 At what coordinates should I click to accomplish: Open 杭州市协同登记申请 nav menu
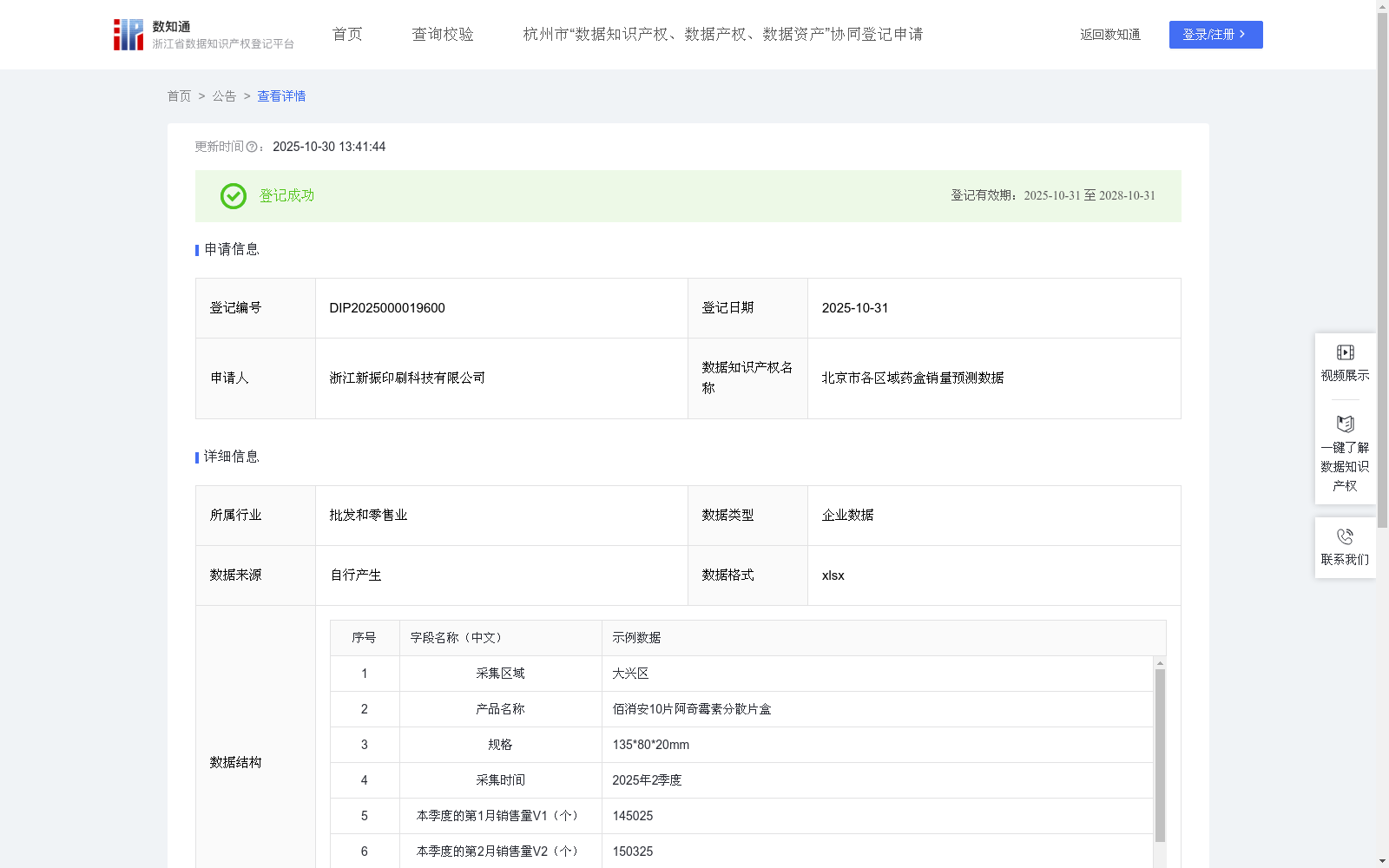(x=723, y=35)
